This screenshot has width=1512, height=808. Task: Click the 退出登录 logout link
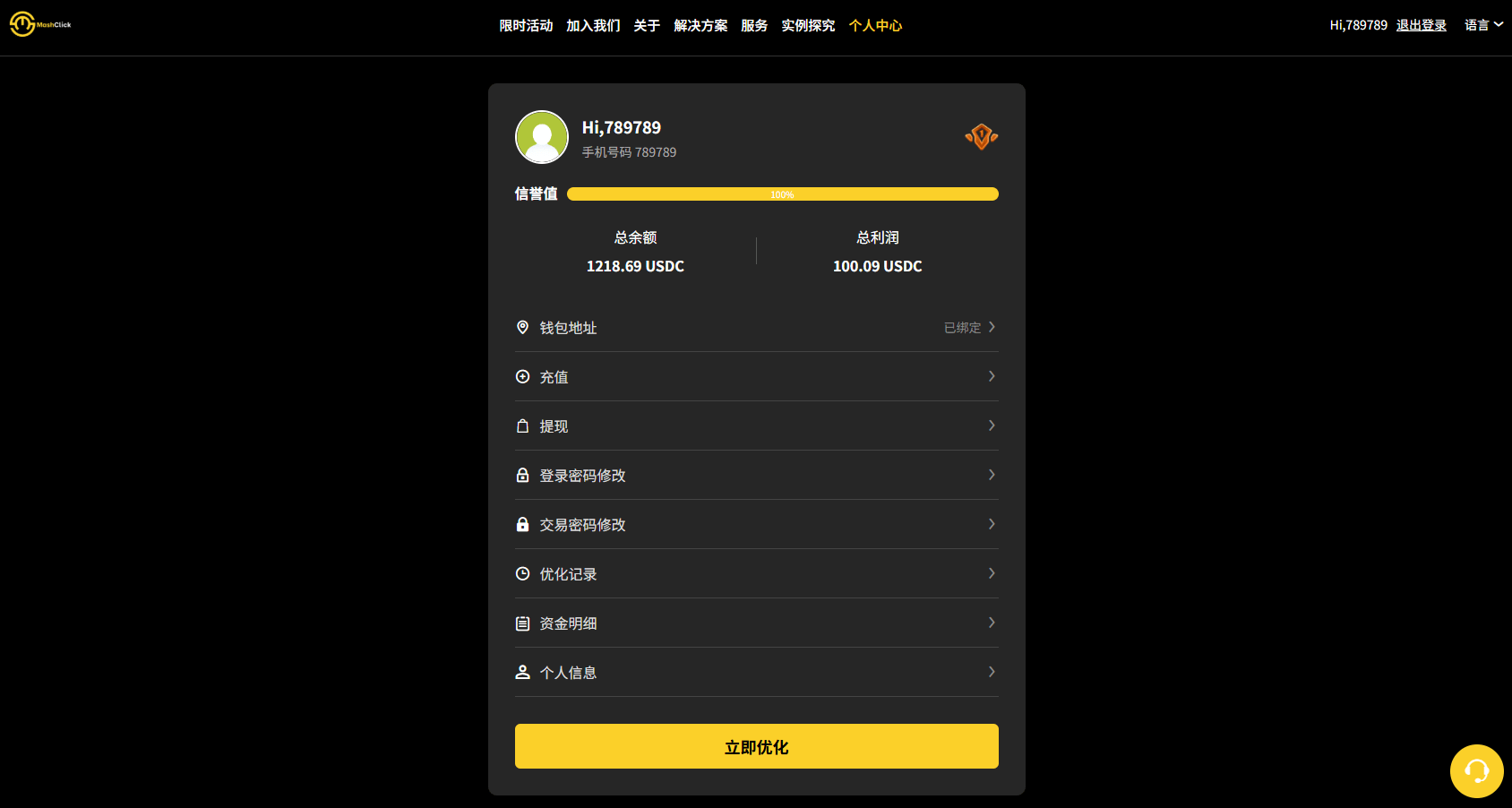click(x=1422, y=25)
